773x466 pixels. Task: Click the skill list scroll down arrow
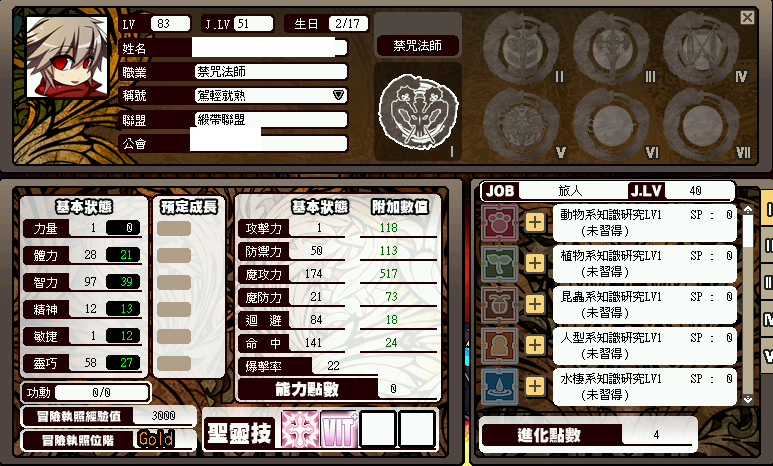747,399
